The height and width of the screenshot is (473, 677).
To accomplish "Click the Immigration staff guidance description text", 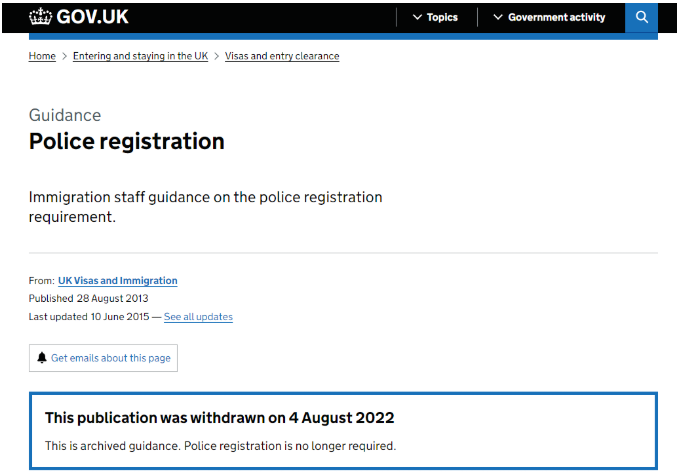I will click(x=205, y=206).
